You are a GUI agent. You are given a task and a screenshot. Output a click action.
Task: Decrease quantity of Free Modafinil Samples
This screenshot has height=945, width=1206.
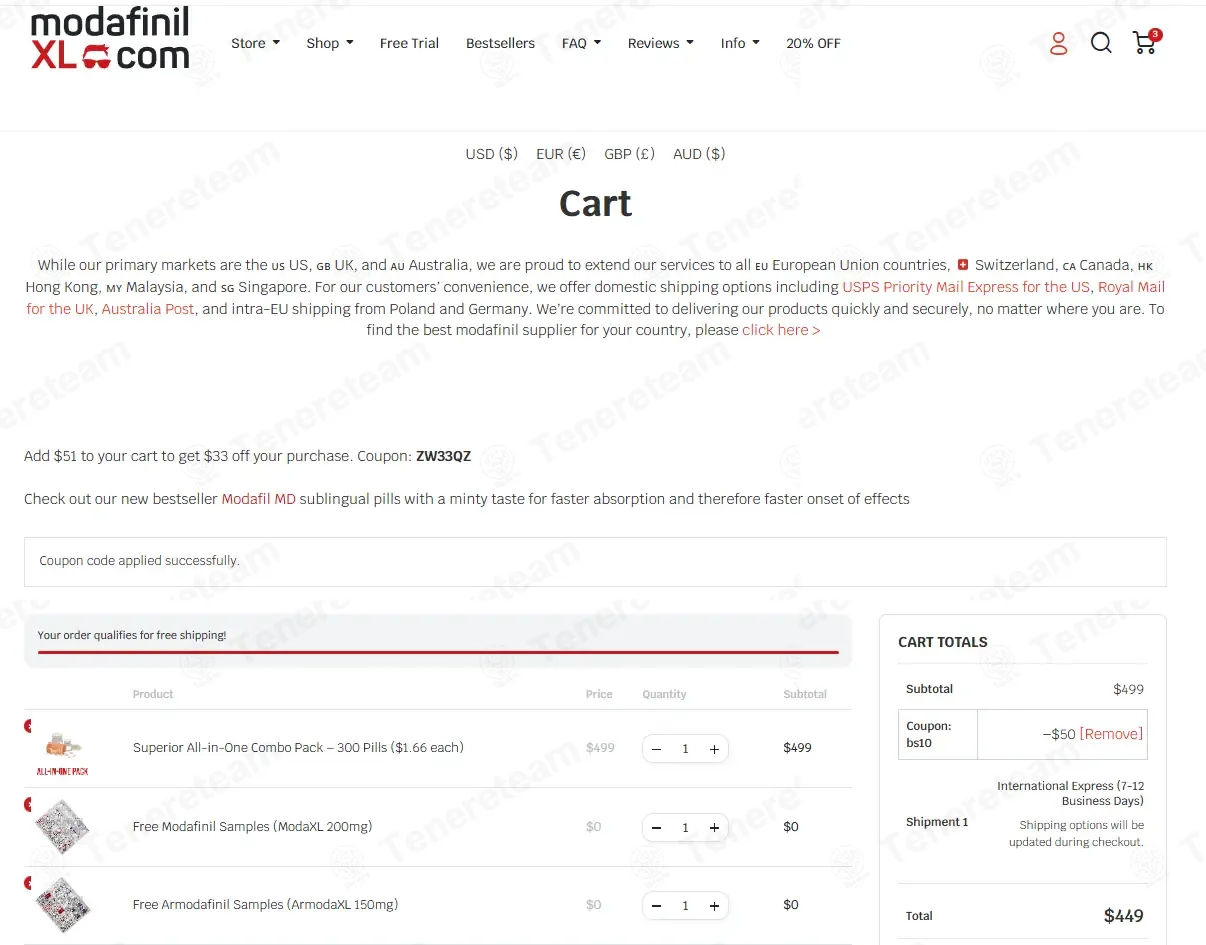pyautogui.click(x=656, y=828)
